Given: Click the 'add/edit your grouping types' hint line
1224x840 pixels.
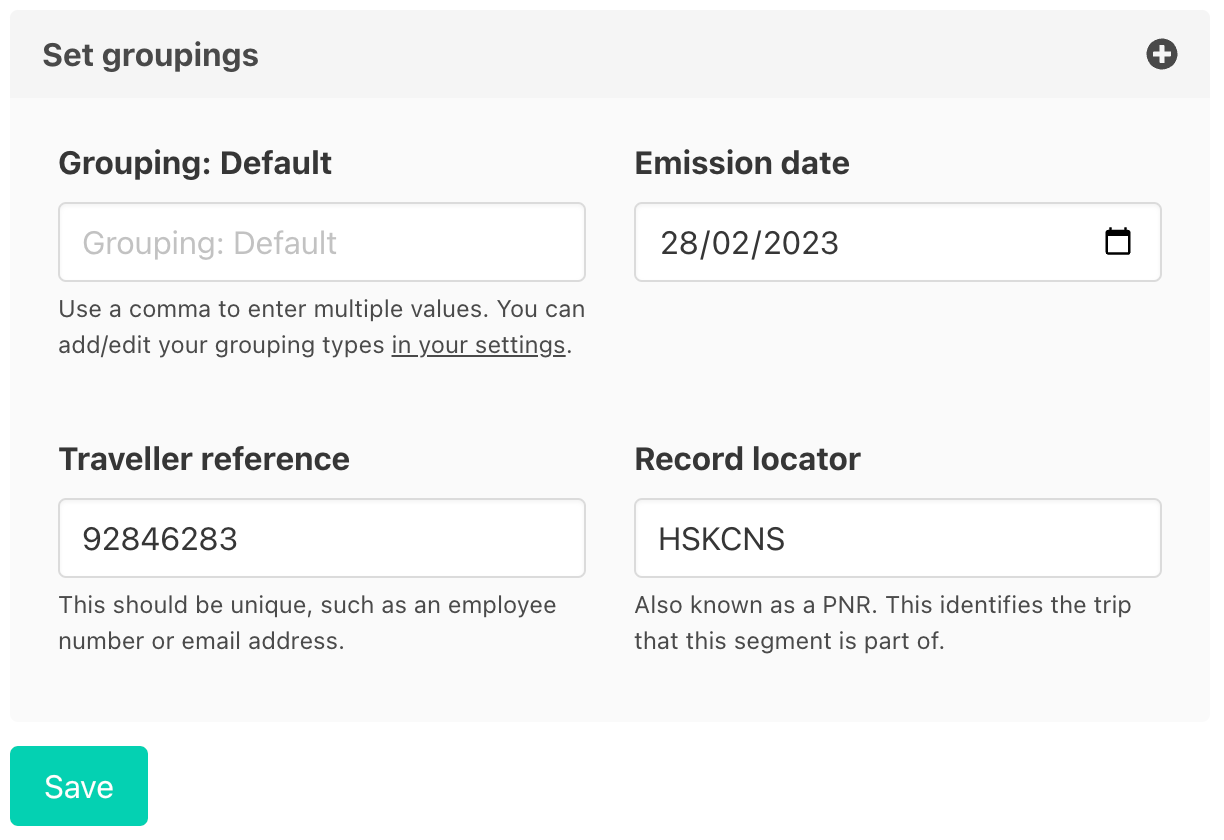Looking at the screenshot, I should pyautogui.click(x=224, y=346).
